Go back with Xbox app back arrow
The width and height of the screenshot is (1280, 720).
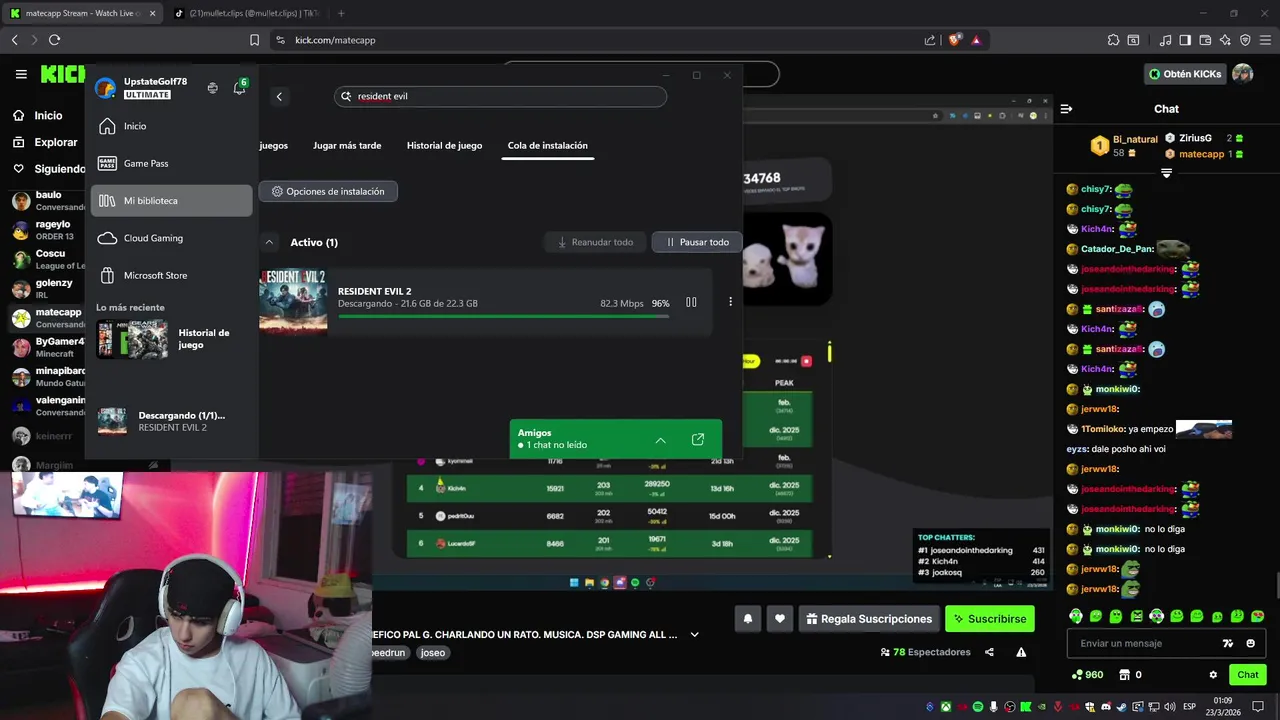click(279, 96)
